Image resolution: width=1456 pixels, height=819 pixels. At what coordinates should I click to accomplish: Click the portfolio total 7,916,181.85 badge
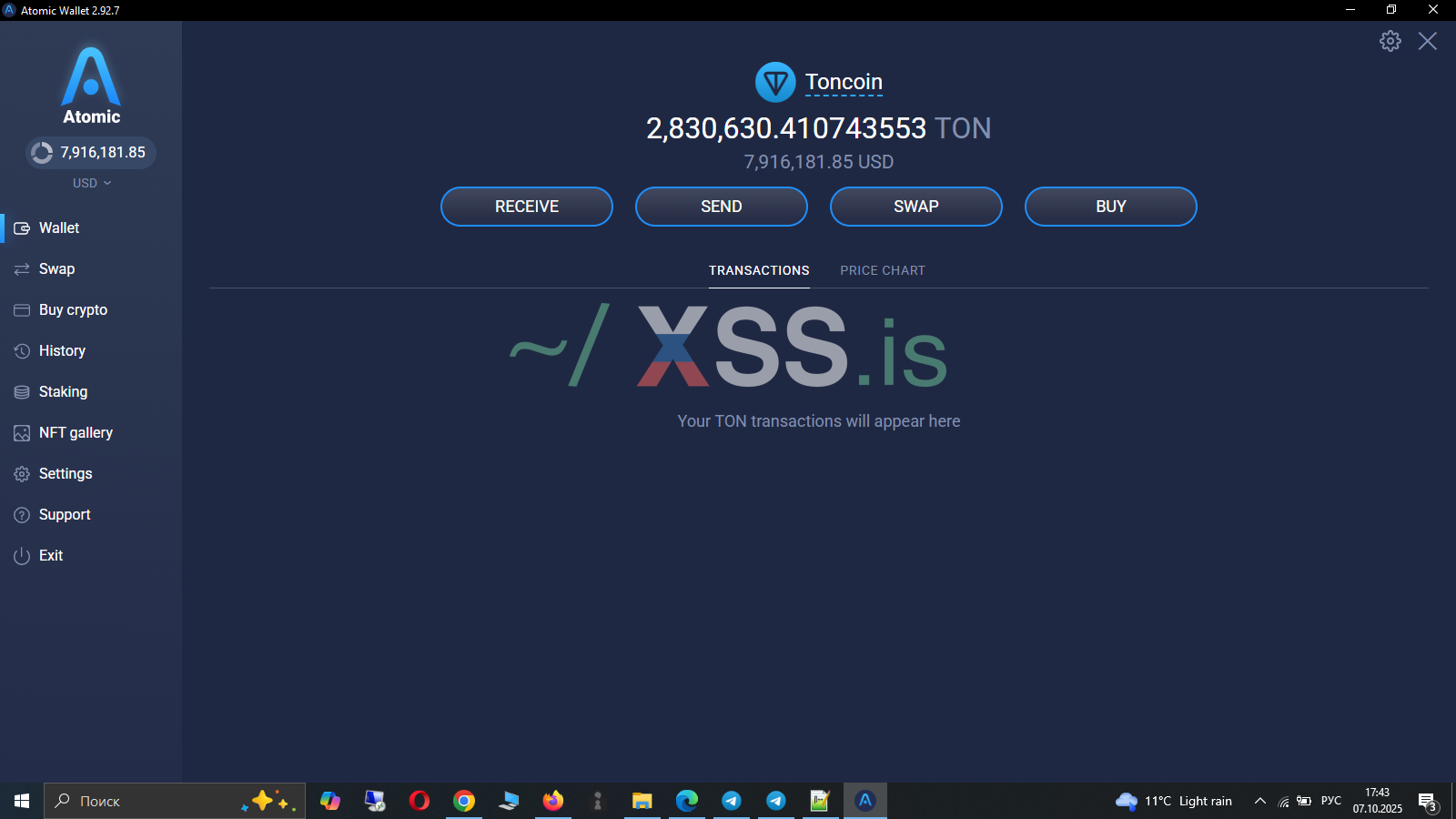coord(91,153)
